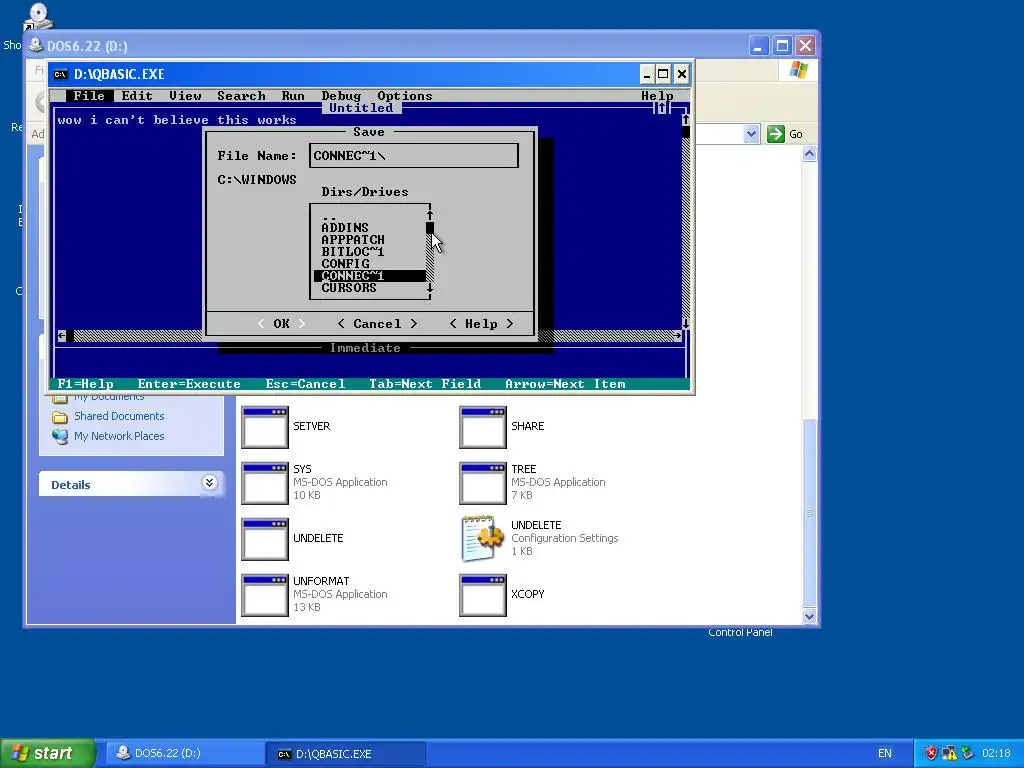Select the UNFORMAT application icon
Screen dimensions: 1024x768
pos(264,596)
